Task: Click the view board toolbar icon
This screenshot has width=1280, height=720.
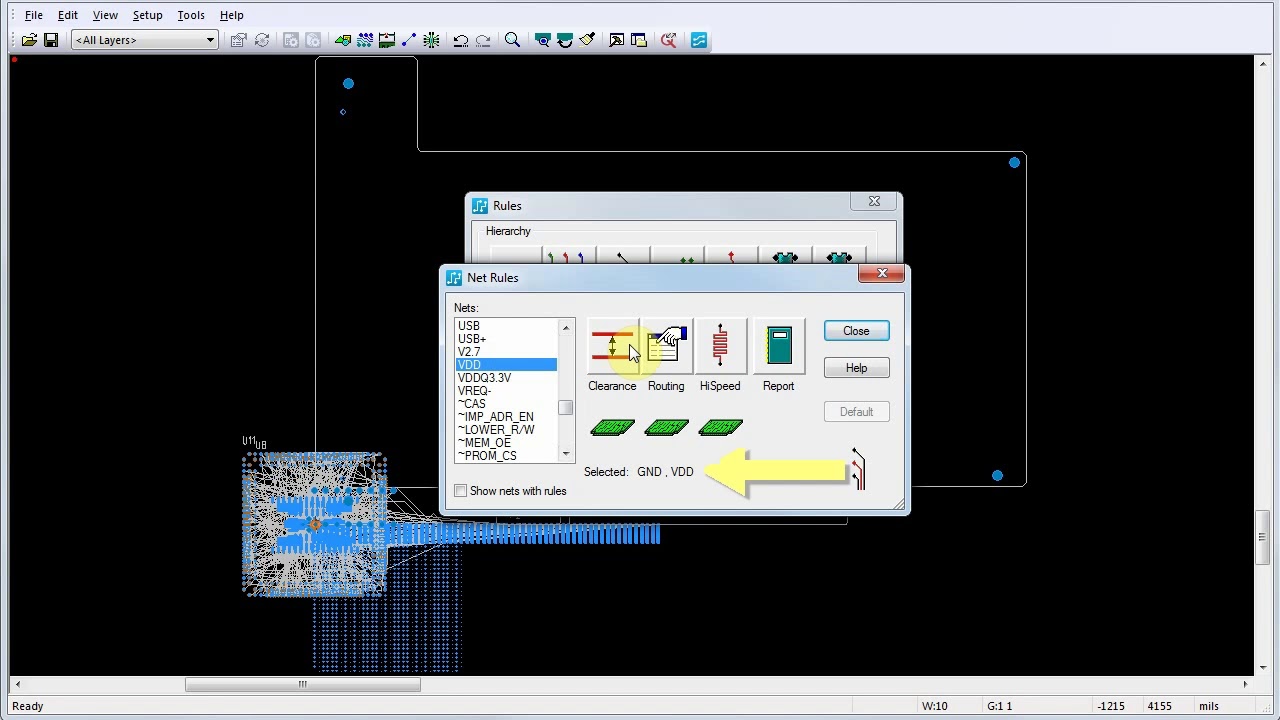Action: coord(543,40)
